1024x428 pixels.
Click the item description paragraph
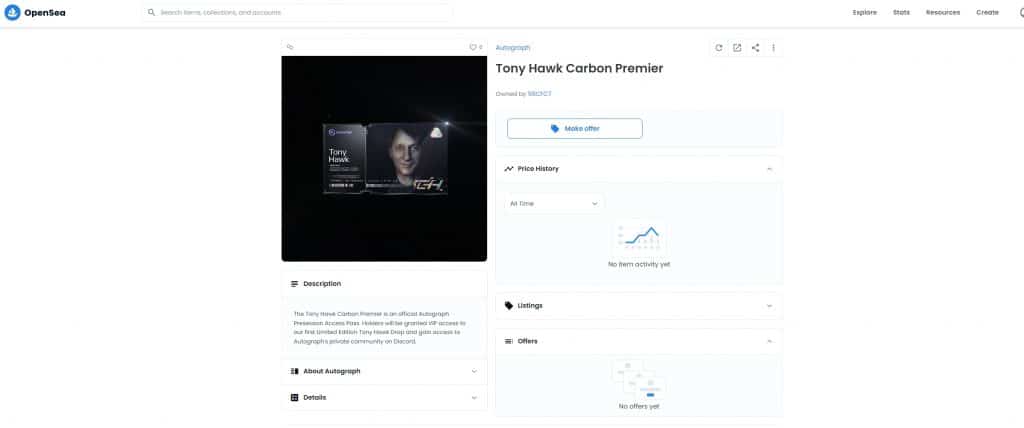click(x=379, y=327)
